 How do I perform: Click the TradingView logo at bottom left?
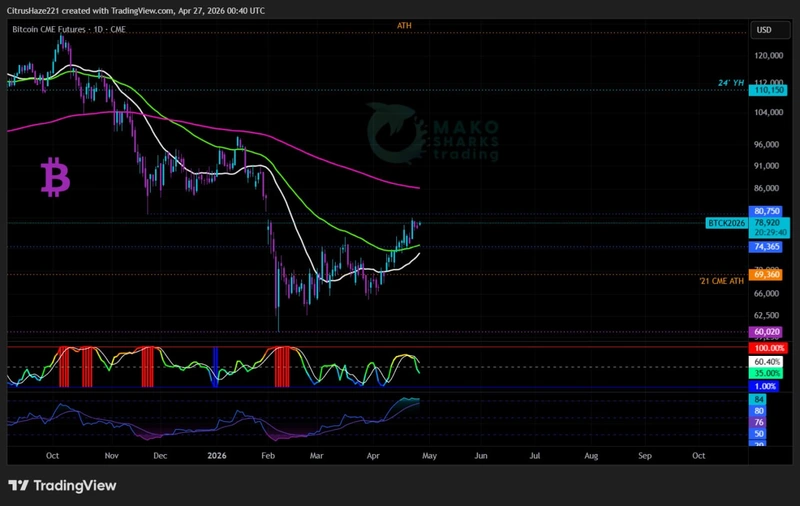[62, 485]
